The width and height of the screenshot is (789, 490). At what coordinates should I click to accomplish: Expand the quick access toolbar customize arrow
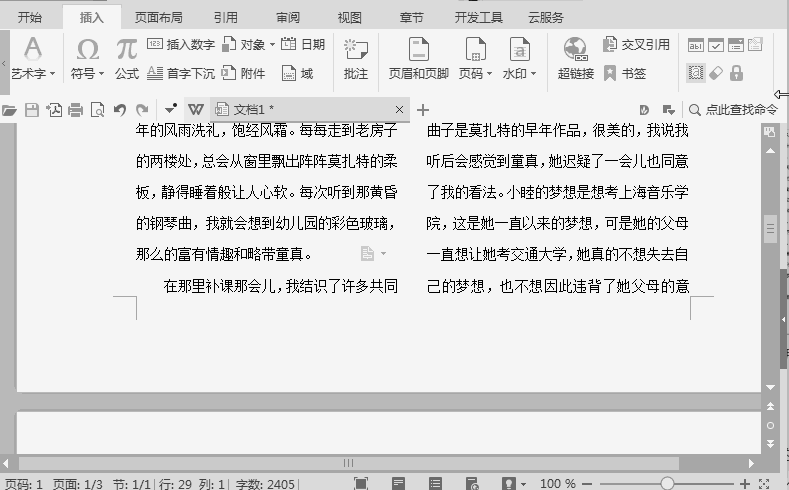coord(171,108)
